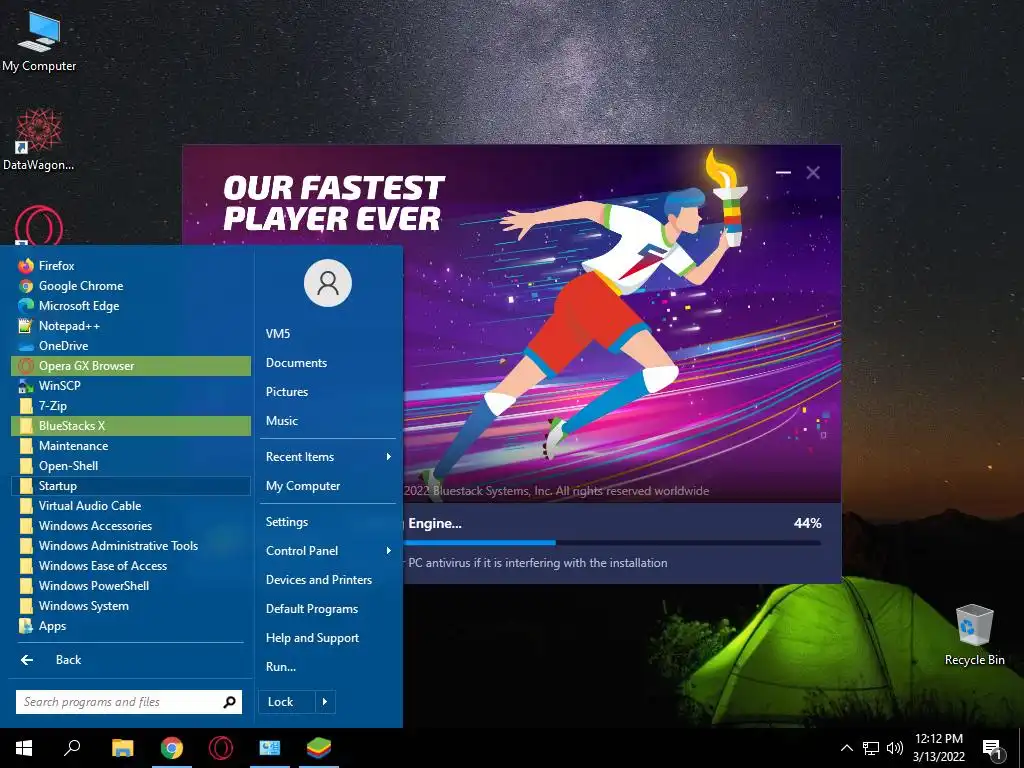Open the Windows Administrative Tools folder
The image size is (1024, 768).
tap(131, 546)
